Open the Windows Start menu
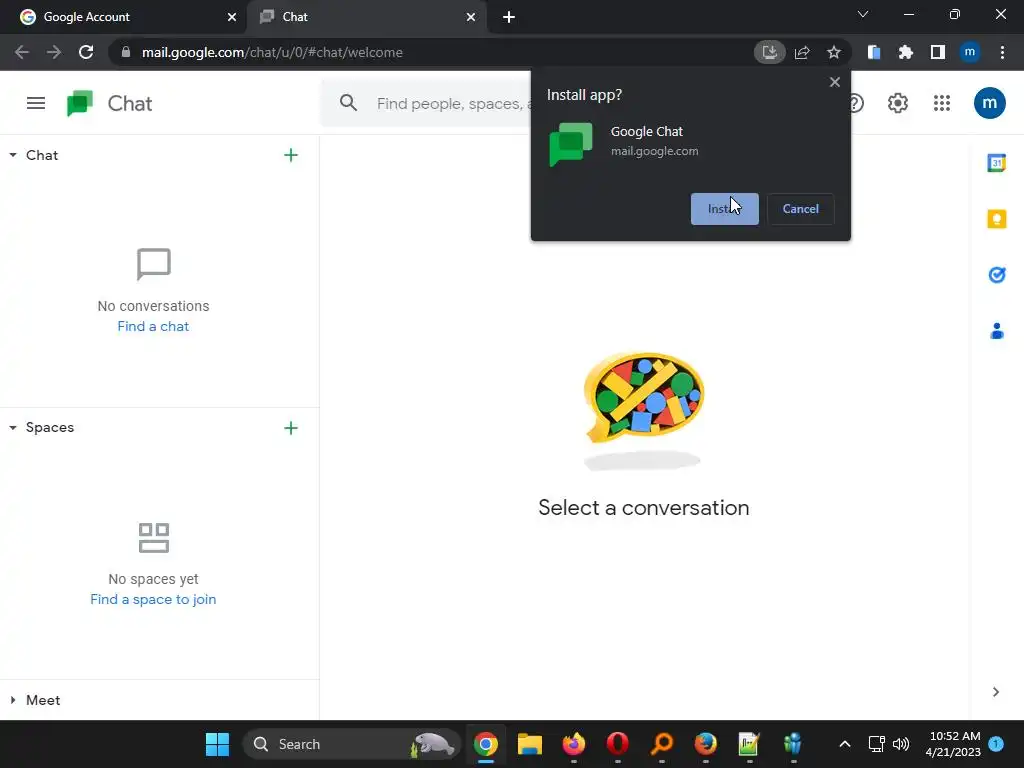This screenshot has width=1024, height=768. (x=217, y=744)
